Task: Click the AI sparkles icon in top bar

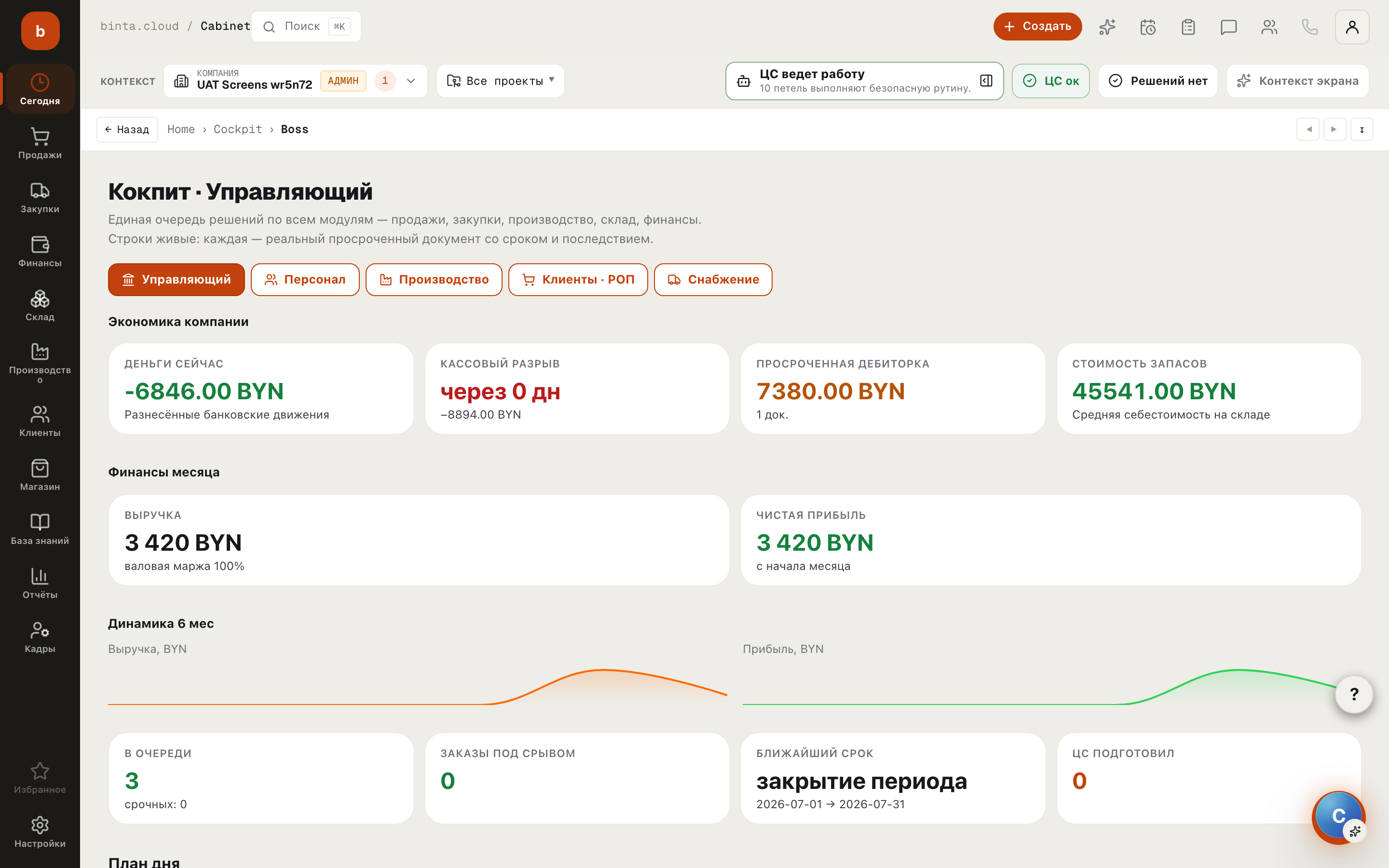Action: pyautogui.click(x=1107, y=27)
